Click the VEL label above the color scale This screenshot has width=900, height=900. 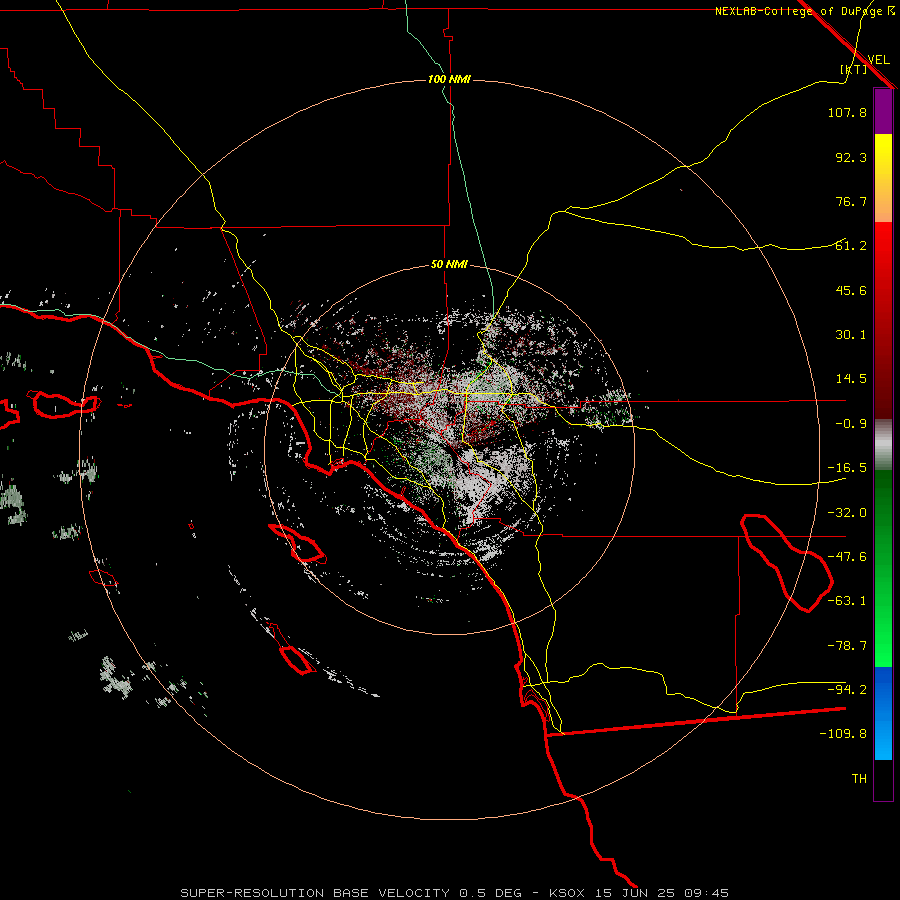[878, 59]
